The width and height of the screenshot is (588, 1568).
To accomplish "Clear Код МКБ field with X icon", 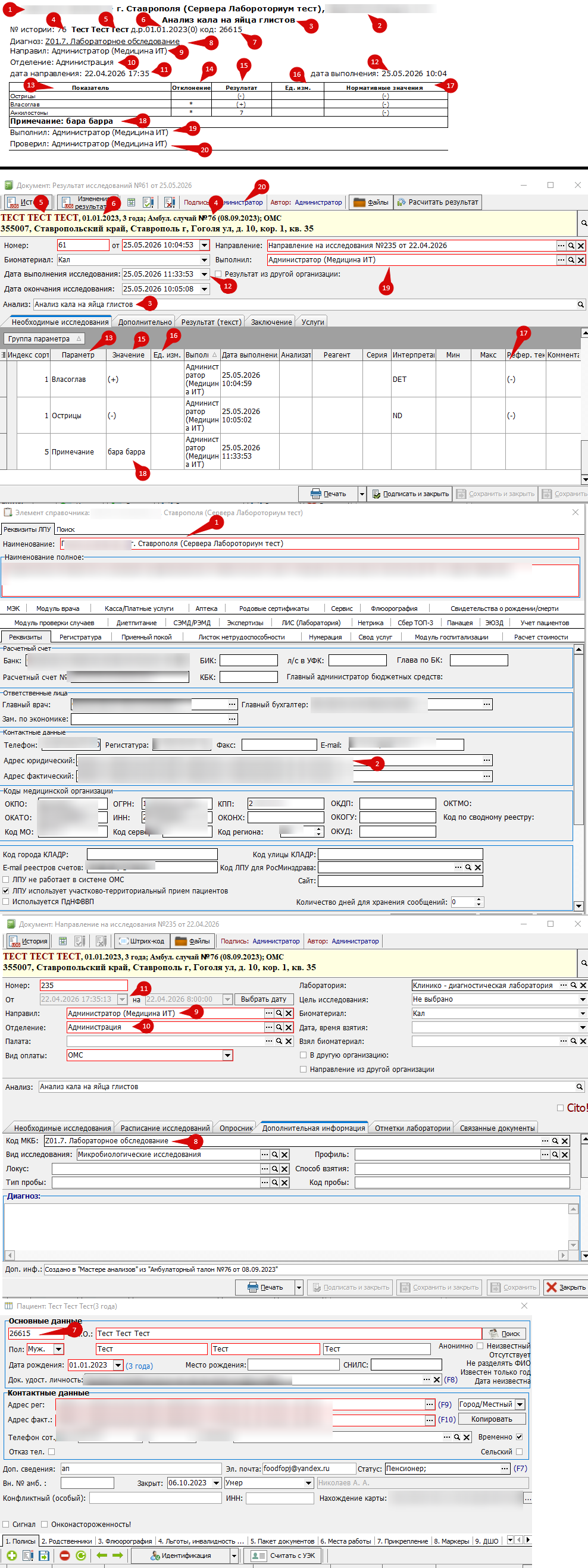I will coord(565,1141).
